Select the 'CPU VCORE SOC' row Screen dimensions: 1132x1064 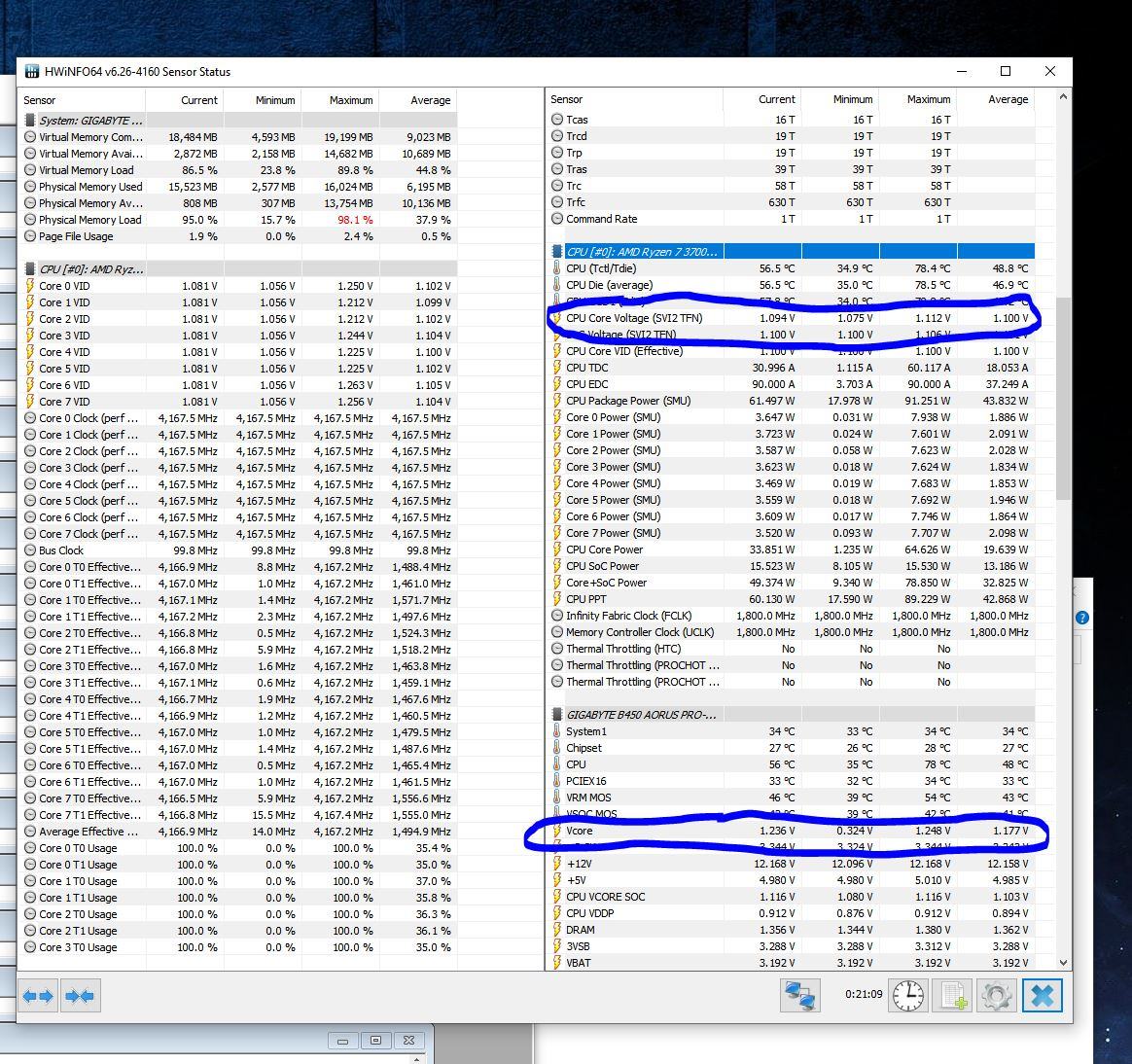(x=792, y=898)
